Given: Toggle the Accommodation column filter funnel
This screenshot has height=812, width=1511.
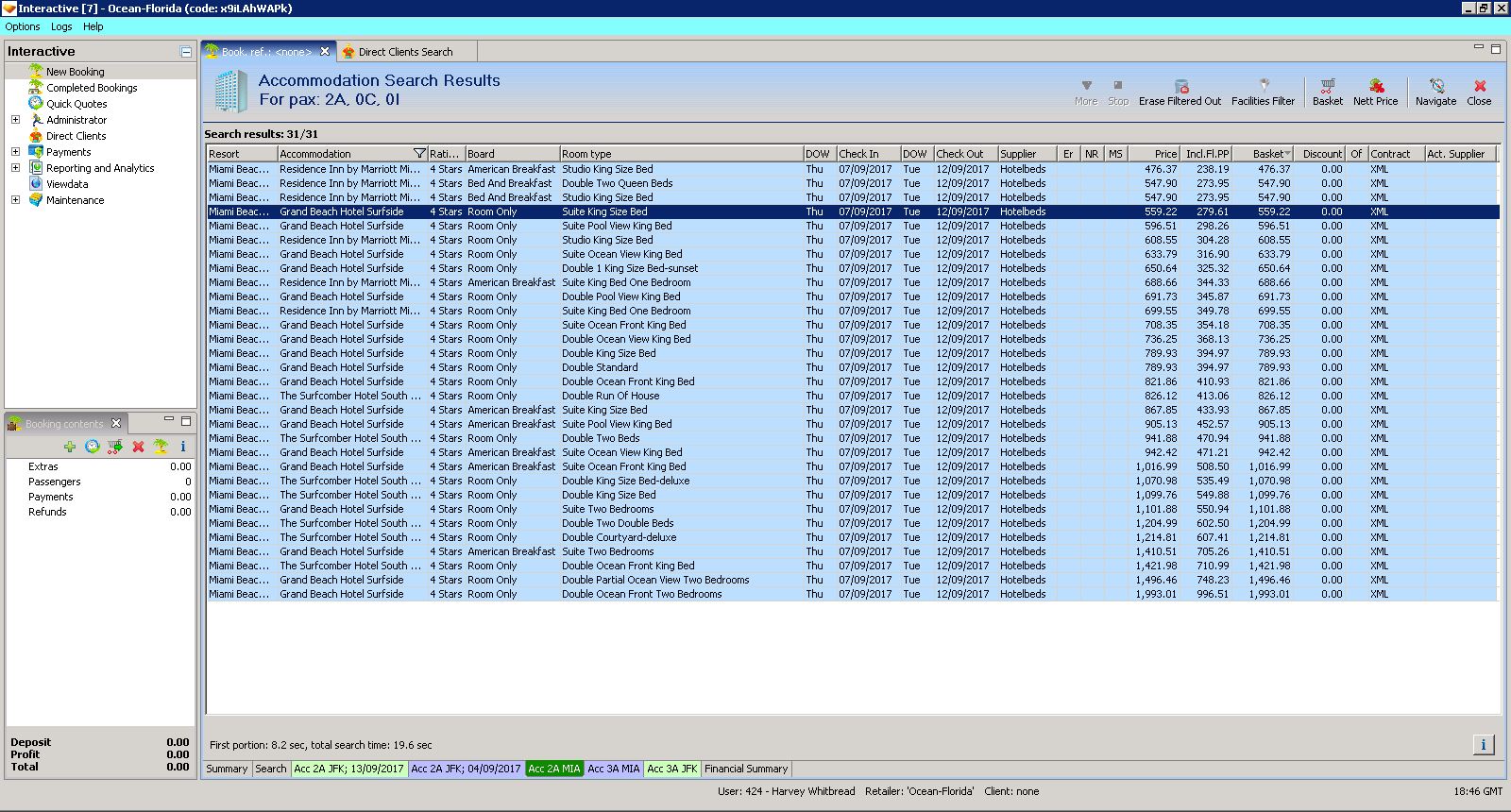Looking at the screenshot, I should (x=419, y=154).
